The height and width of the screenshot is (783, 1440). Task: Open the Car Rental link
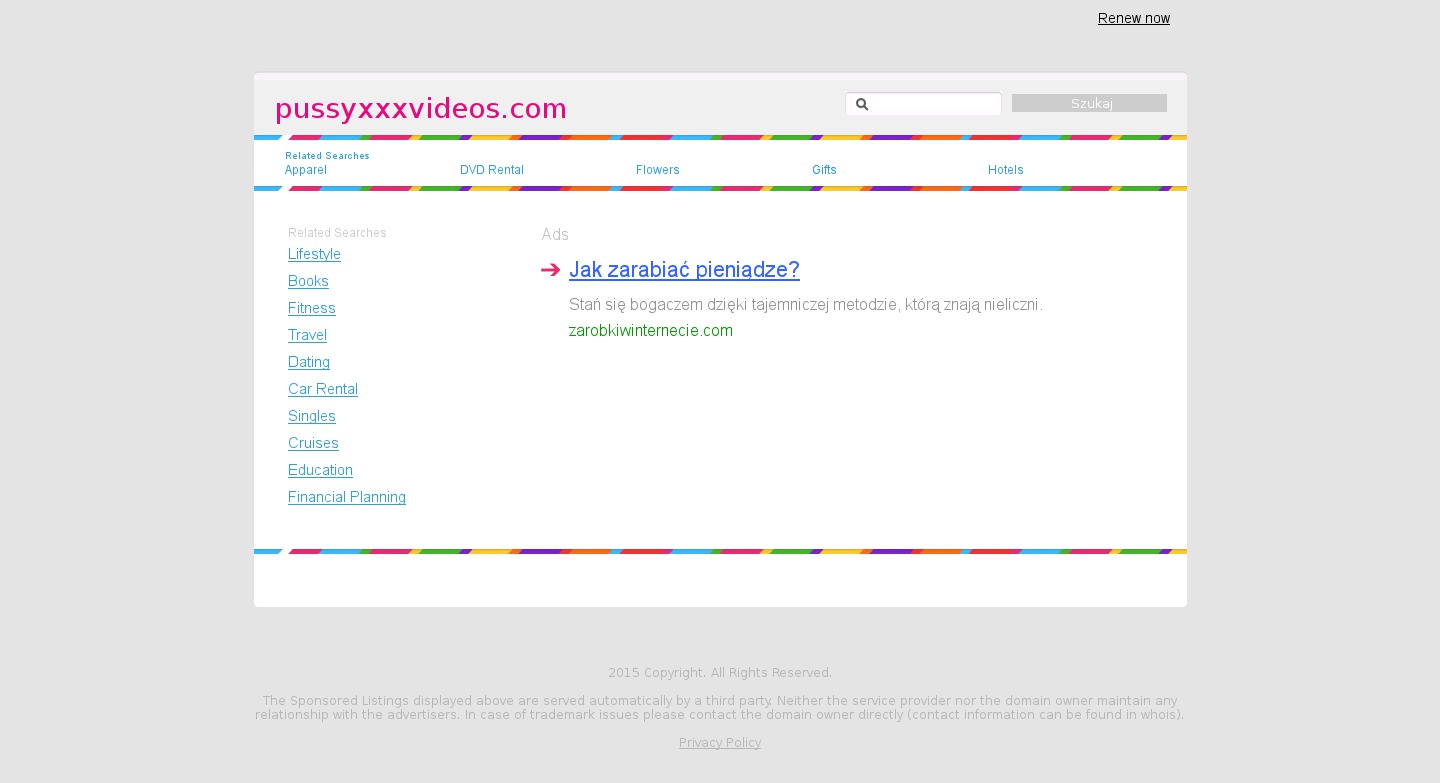click(322, 389)
